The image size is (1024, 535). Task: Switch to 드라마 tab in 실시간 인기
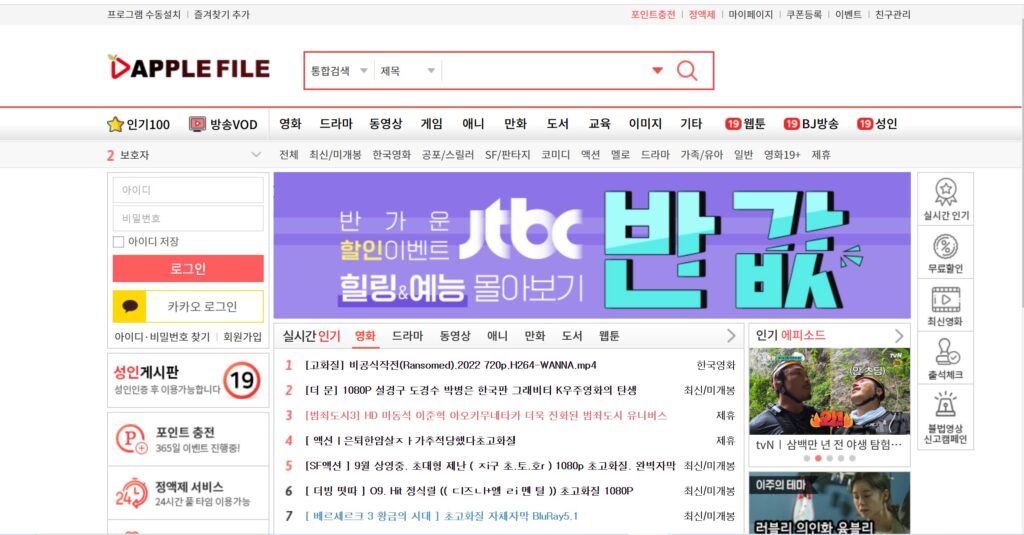point(407,336)
